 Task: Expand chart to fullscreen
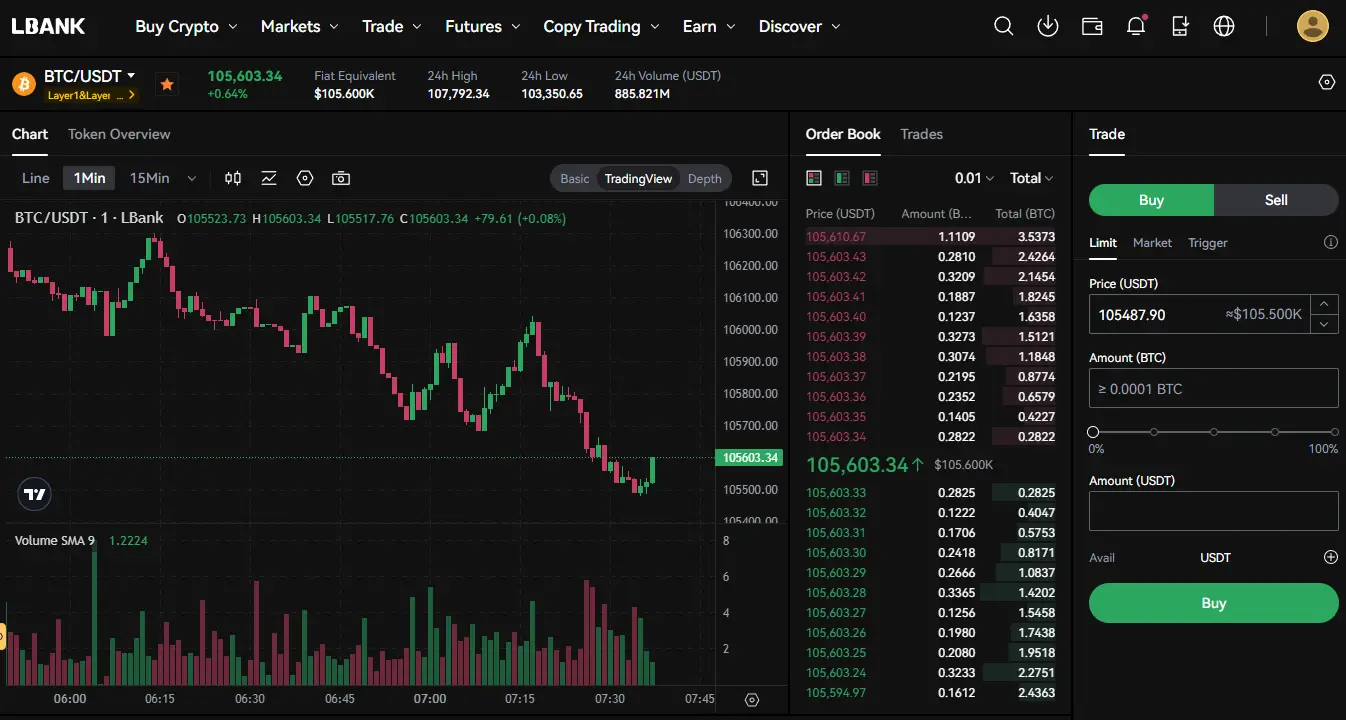point(760,178)
